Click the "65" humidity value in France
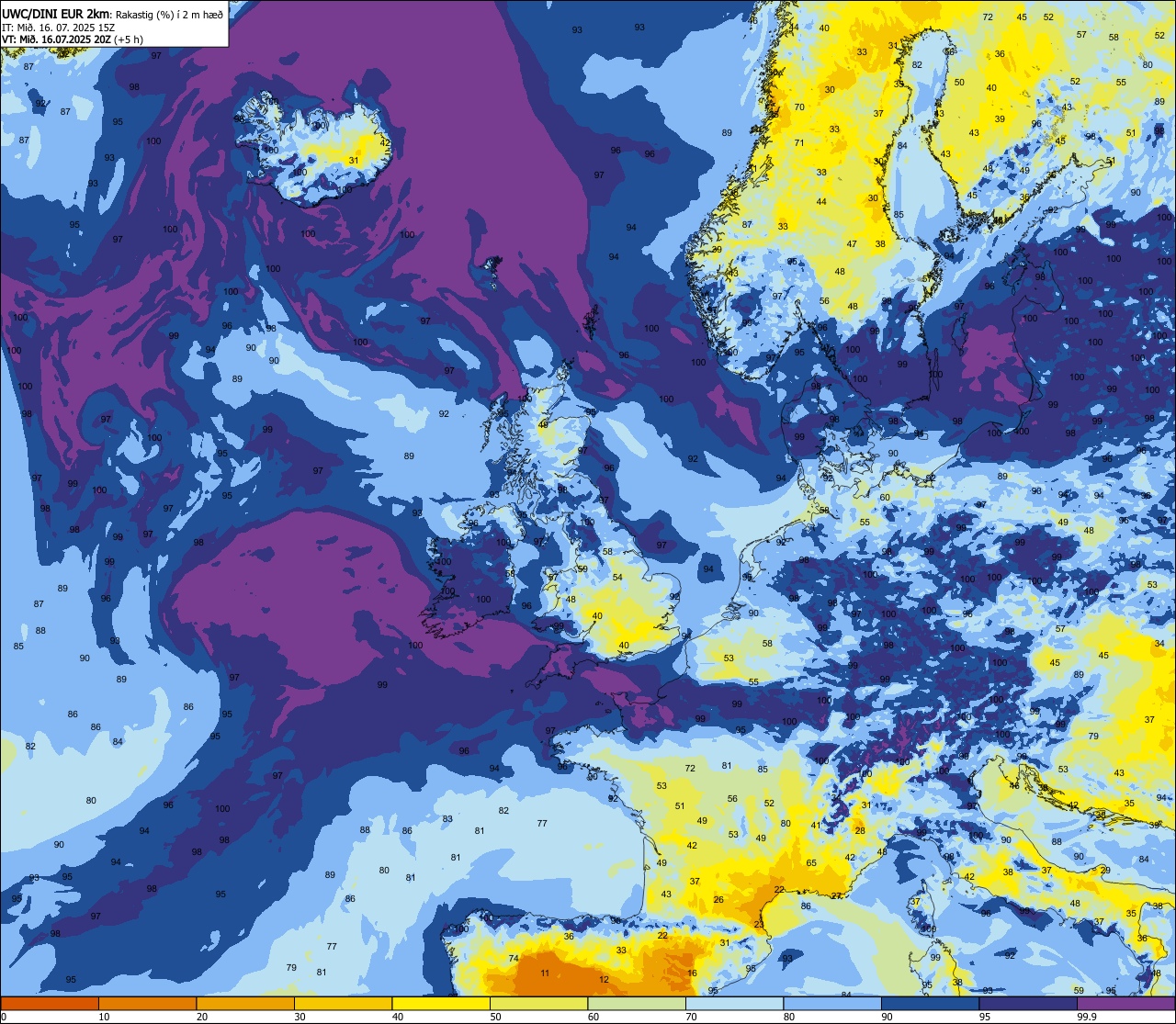Viewport: 1176px width, 1024px height. click(811, 862)
